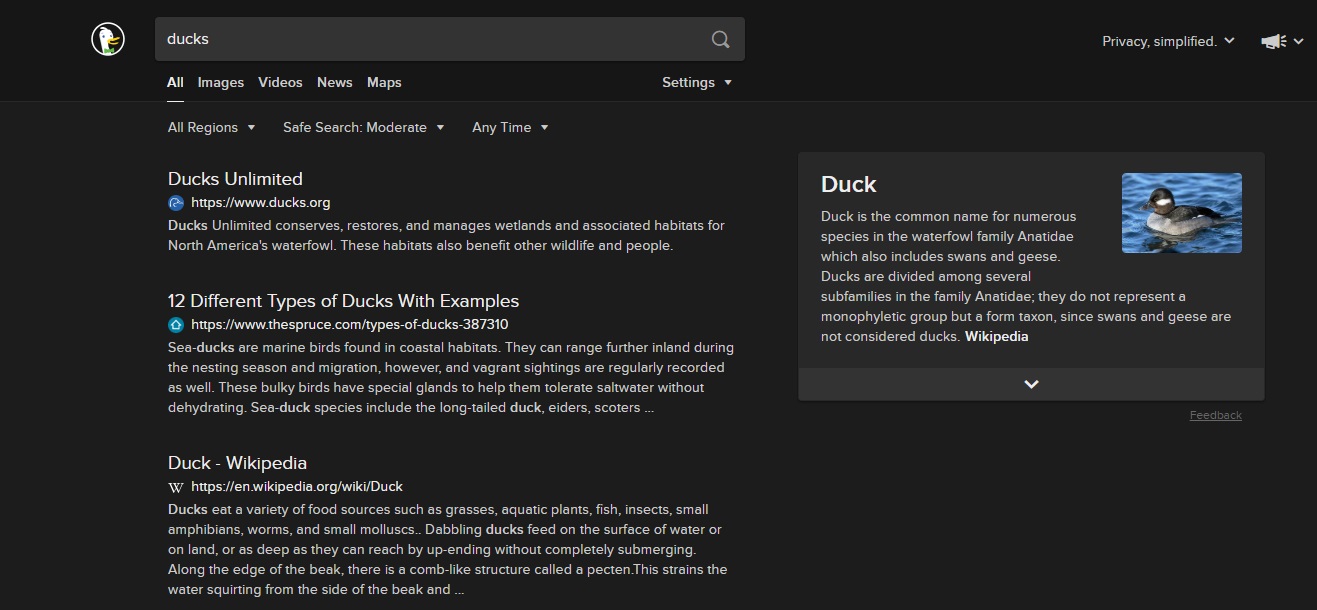
Task: Open the Settings dropdown menu
Action: tap(697, 82)
